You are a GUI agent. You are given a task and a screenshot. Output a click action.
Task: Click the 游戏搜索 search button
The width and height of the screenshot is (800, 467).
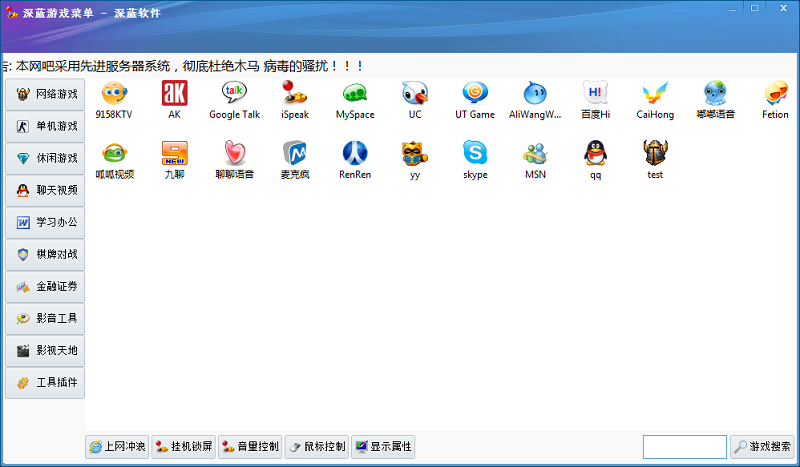(763, 447)
